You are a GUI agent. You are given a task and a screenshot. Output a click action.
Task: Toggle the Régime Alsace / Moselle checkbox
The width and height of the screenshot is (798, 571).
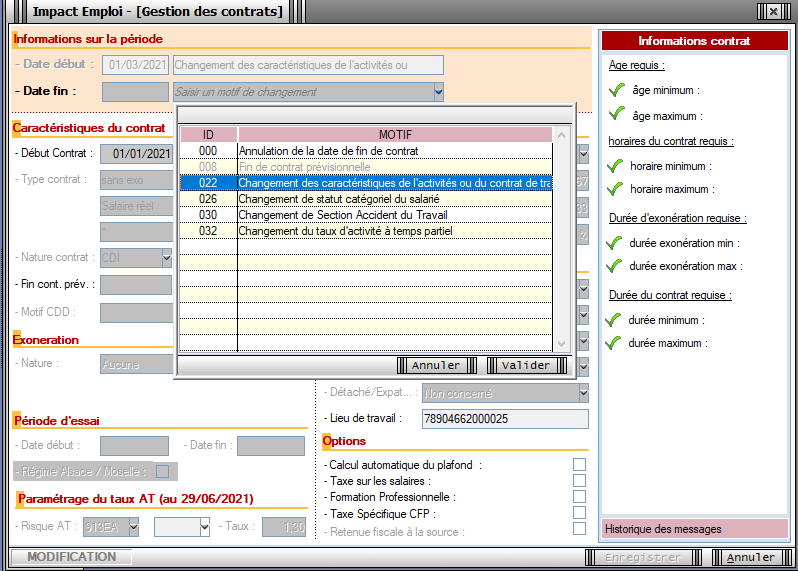(162, 471)
